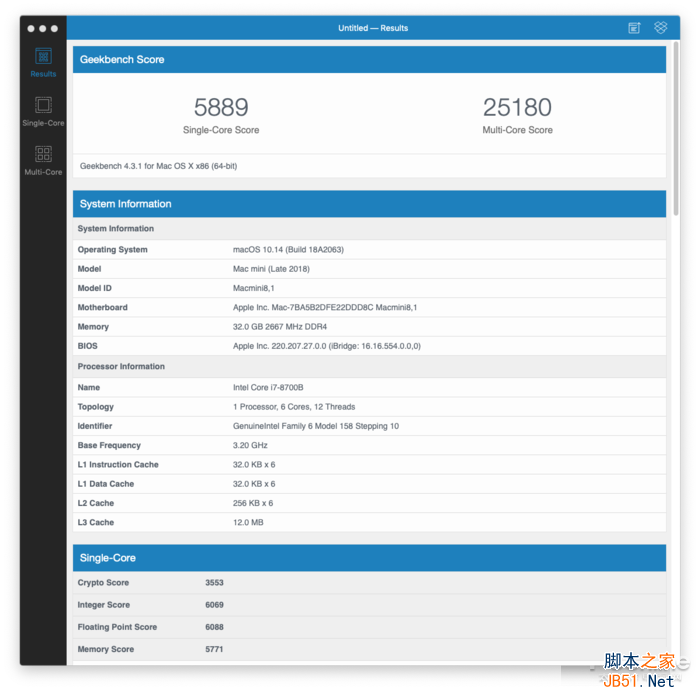
Task: Click the single-core score 5889
Action: tap(221, 107)
